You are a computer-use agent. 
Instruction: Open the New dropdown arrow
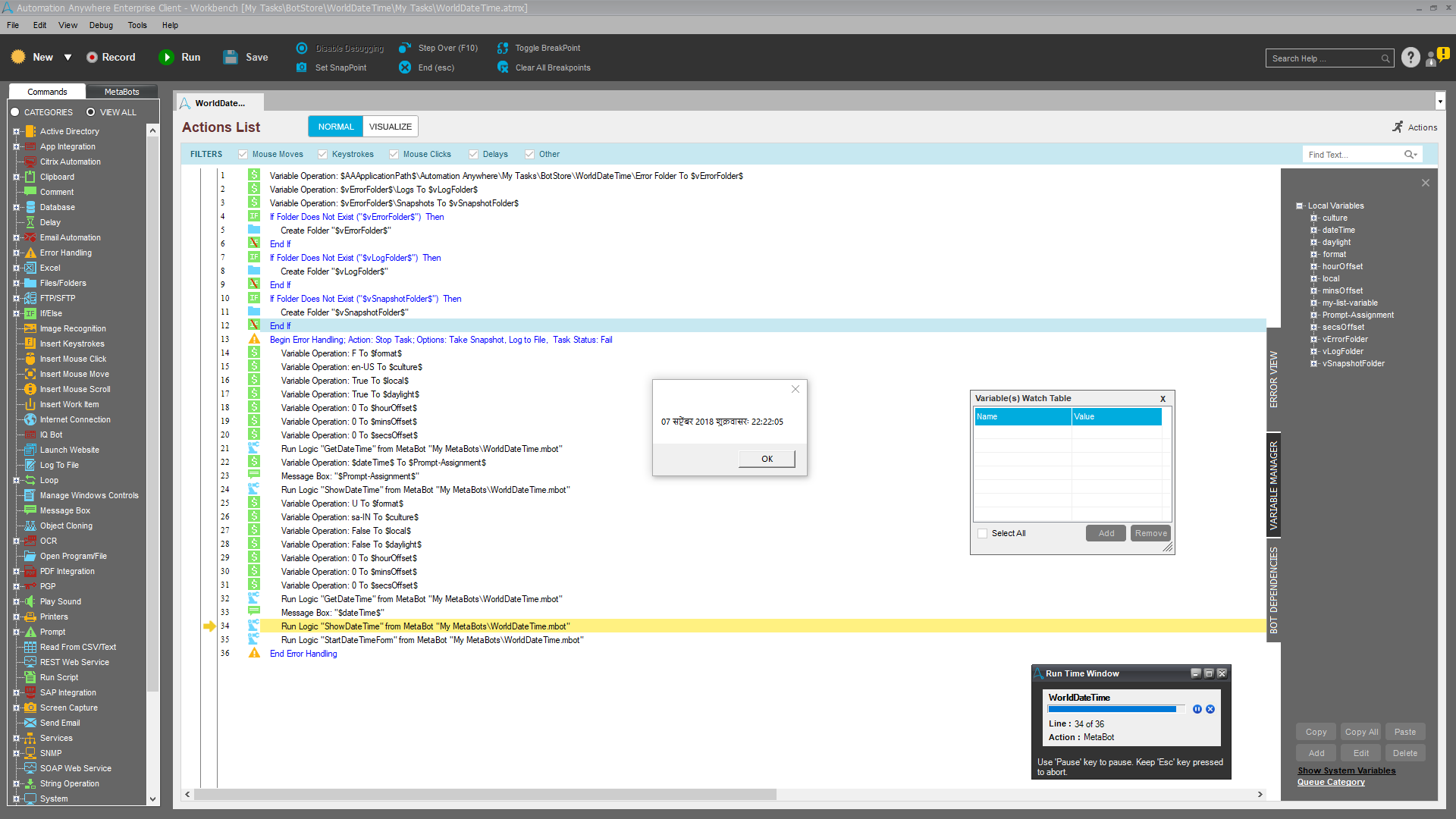click(x=67, y=58)
